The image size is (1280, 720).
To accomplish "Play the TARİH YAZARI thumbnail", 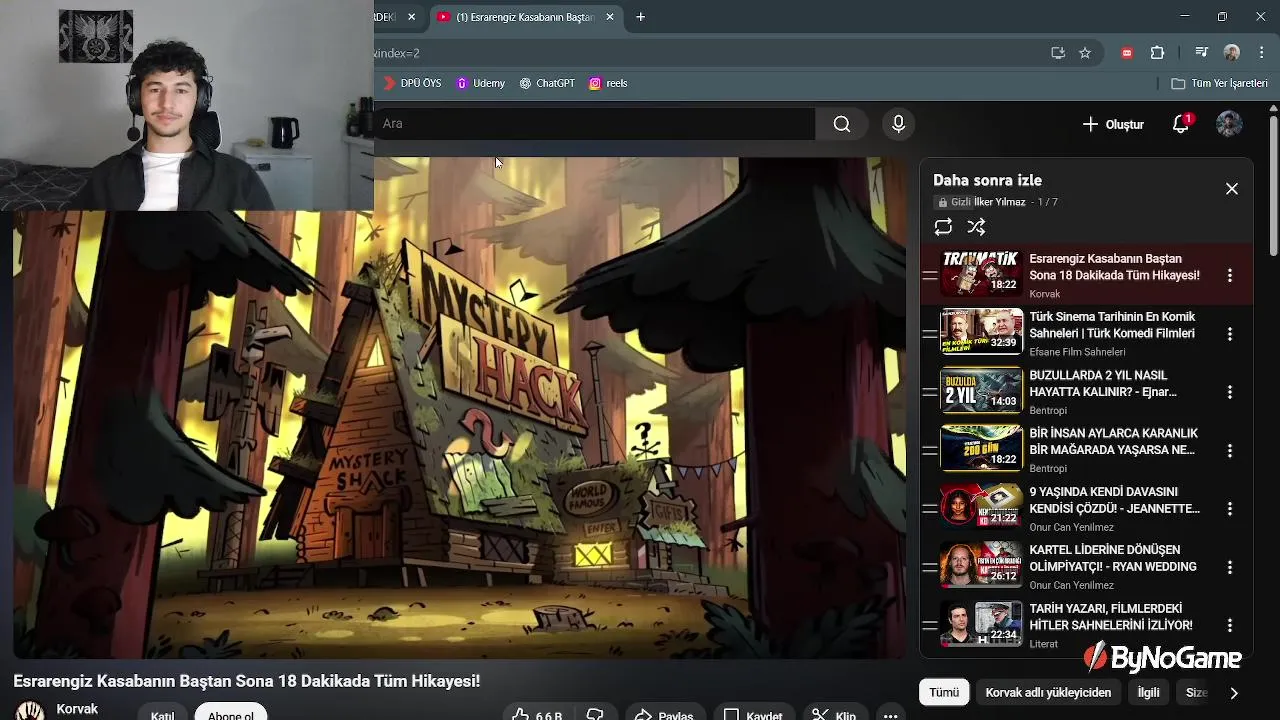I will coord(982,623).
